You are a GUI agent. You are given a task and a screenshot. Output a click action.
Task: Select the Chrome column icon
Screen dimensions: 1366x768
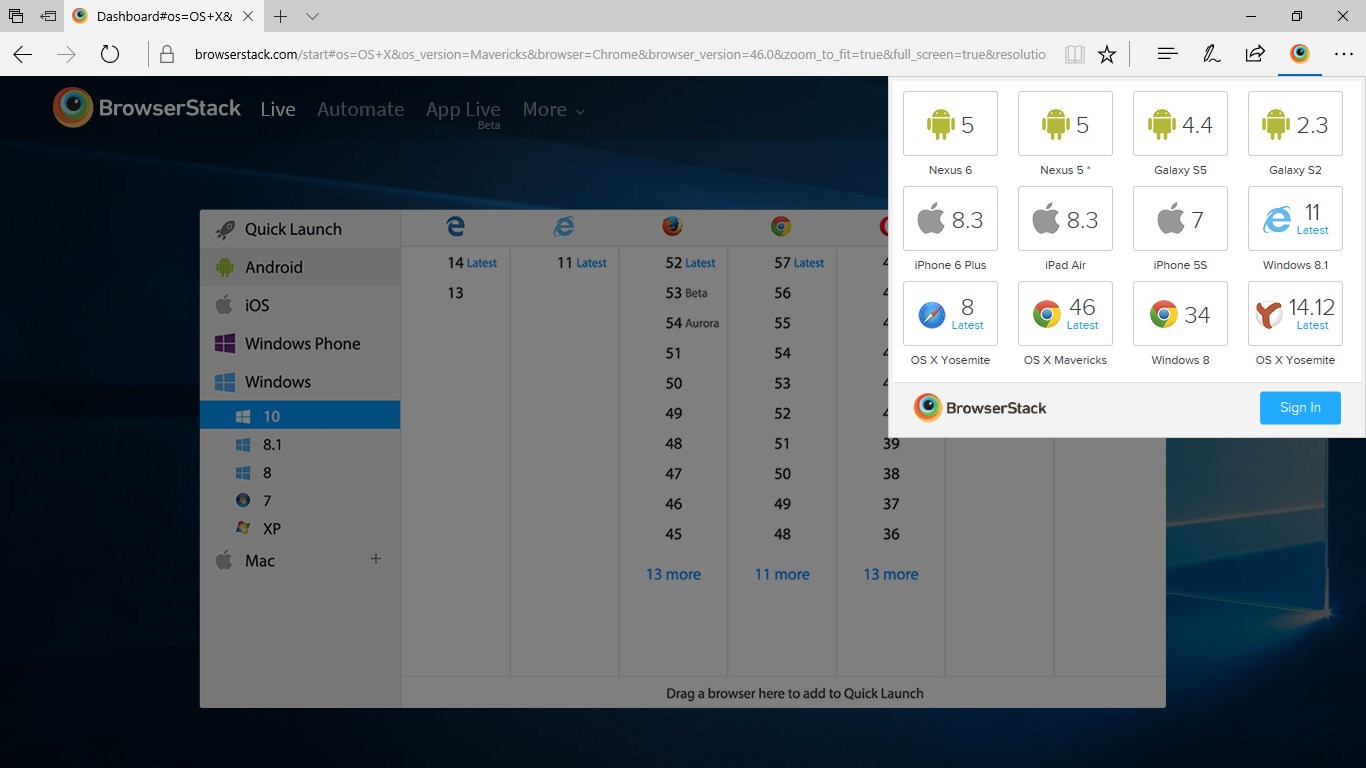click(781, 227)
